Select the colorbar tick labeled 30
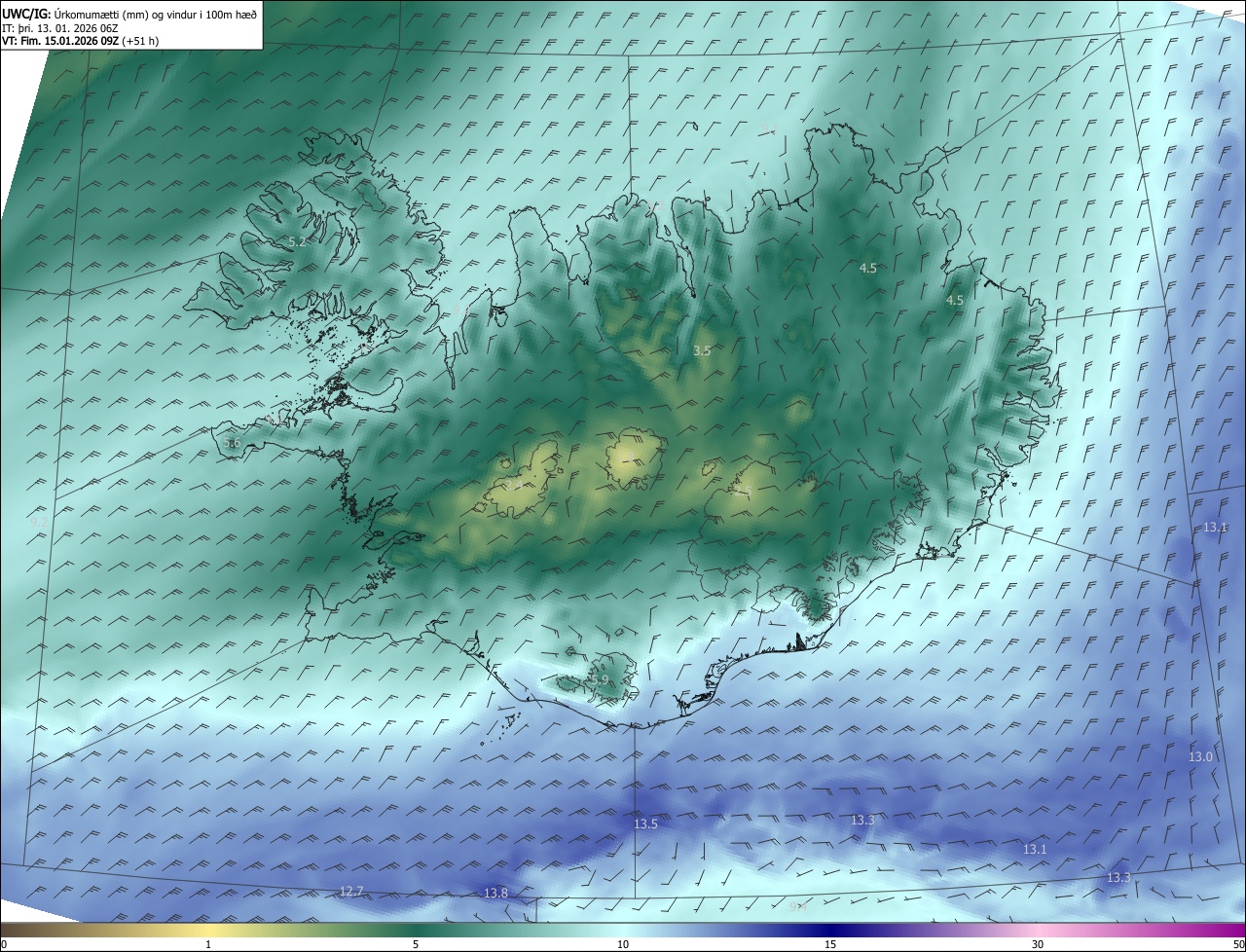This screenshot has width=1246, height=952. pyautogui.click(x=1038, y=944)
